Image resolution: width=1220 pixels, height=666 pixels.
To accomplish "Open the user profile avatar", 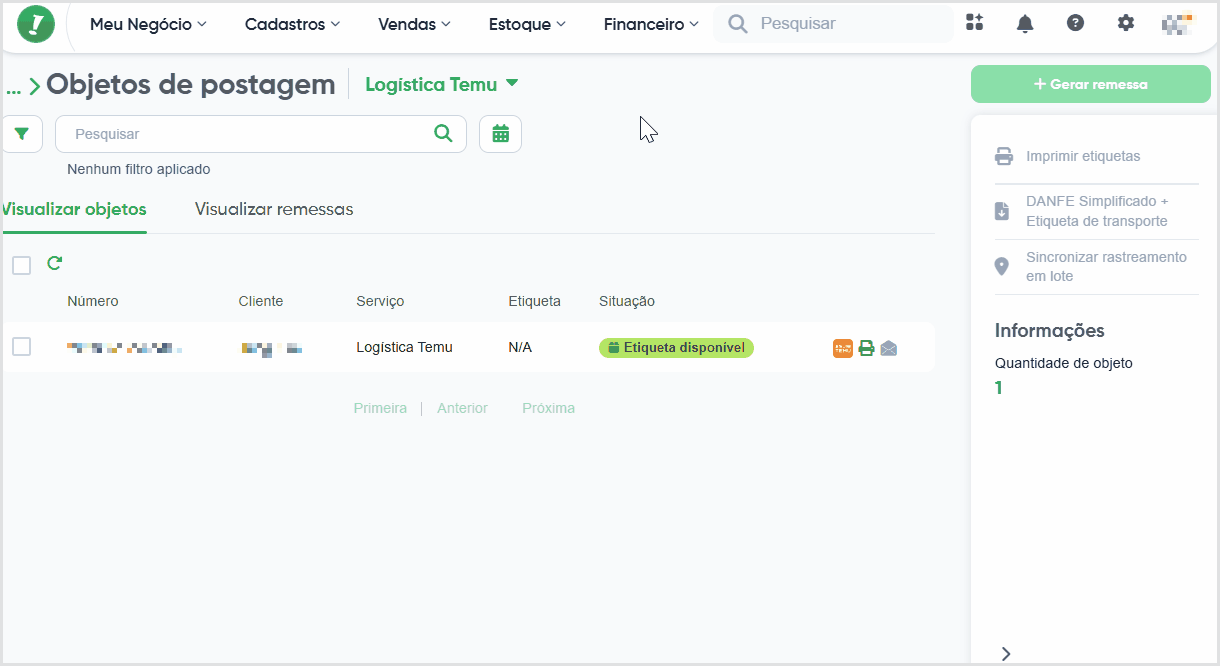I will 1177,24.
